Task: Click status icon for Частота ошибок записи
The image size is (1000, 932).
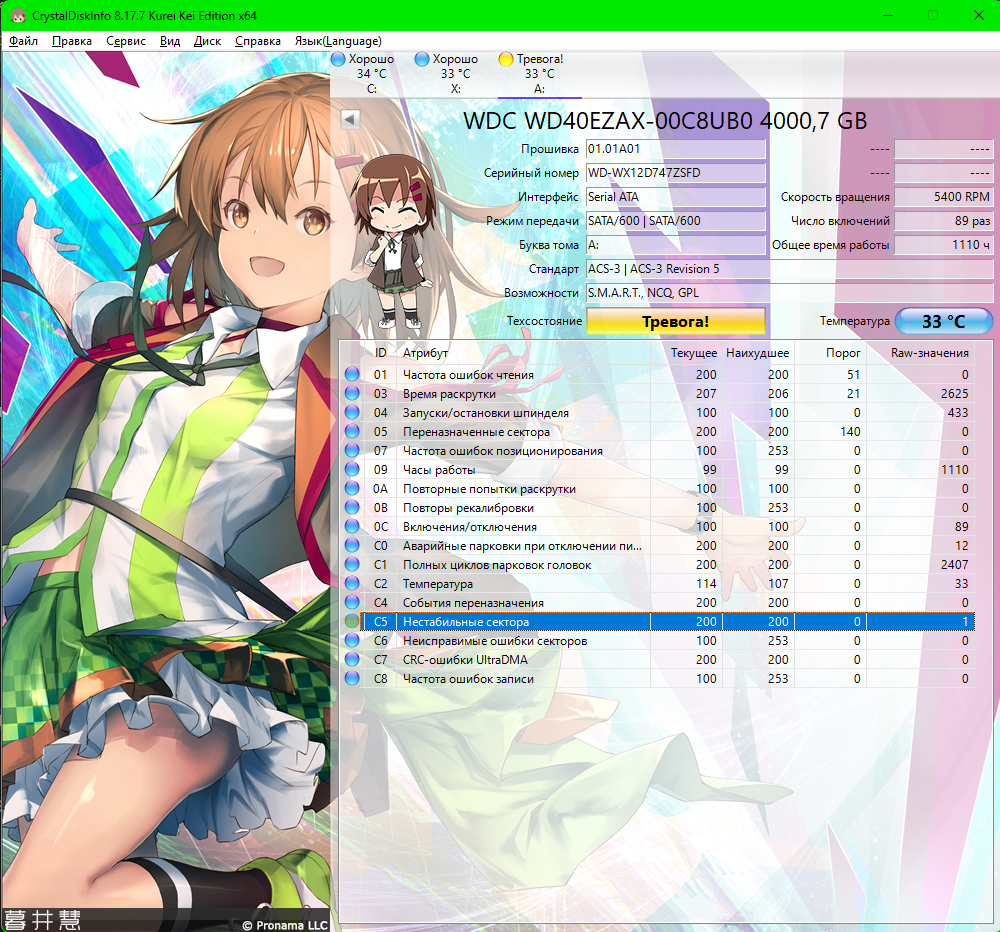Action: (x=352, y=679)
